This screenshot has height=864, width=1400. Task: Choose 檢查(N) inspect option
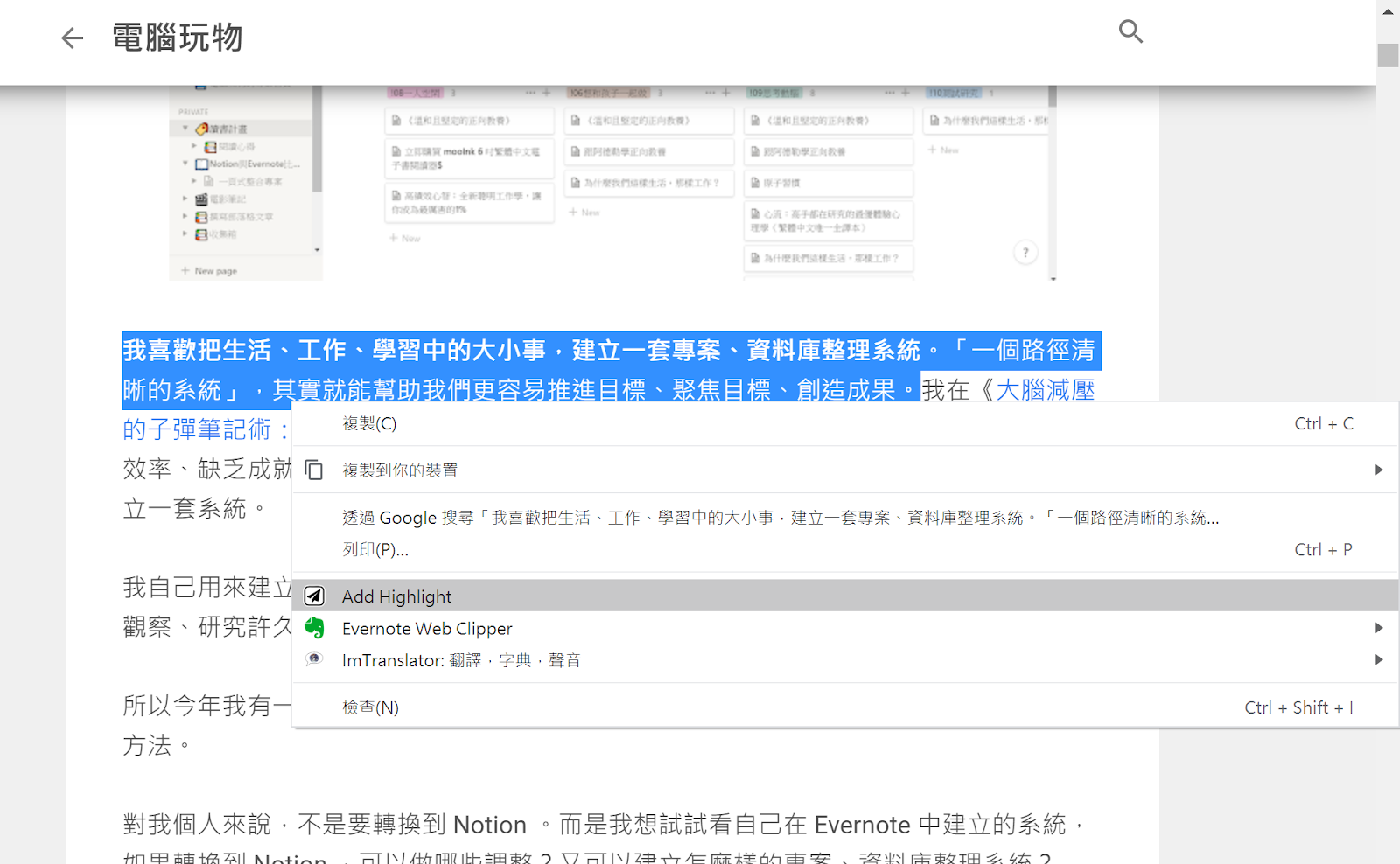click(844, 707)
